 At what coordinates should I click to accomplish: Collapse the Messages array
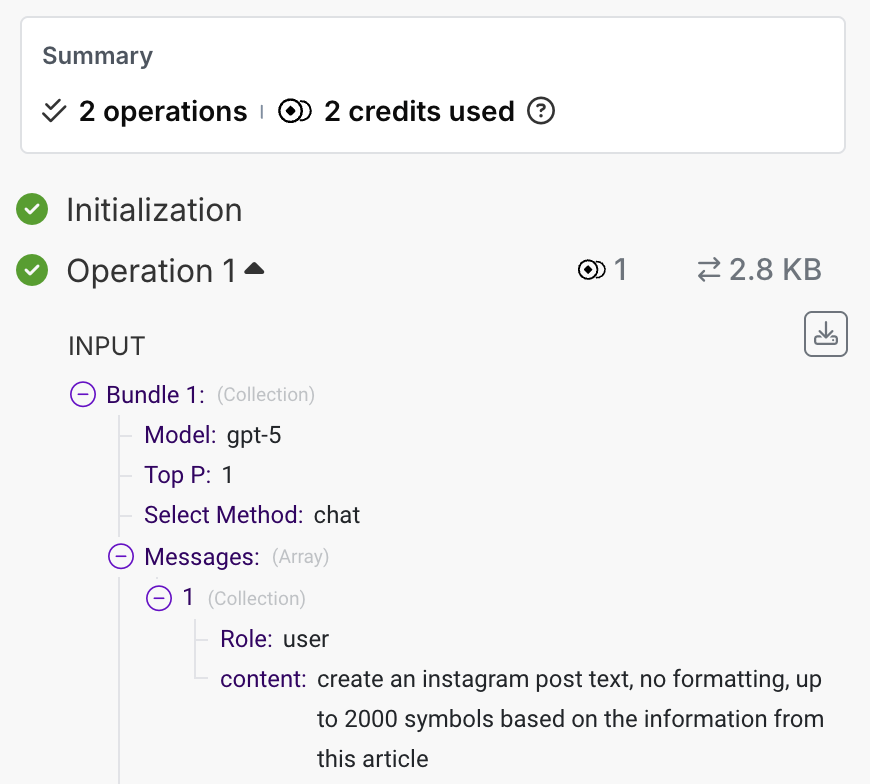pyautogui.click(x=121, y=556)
